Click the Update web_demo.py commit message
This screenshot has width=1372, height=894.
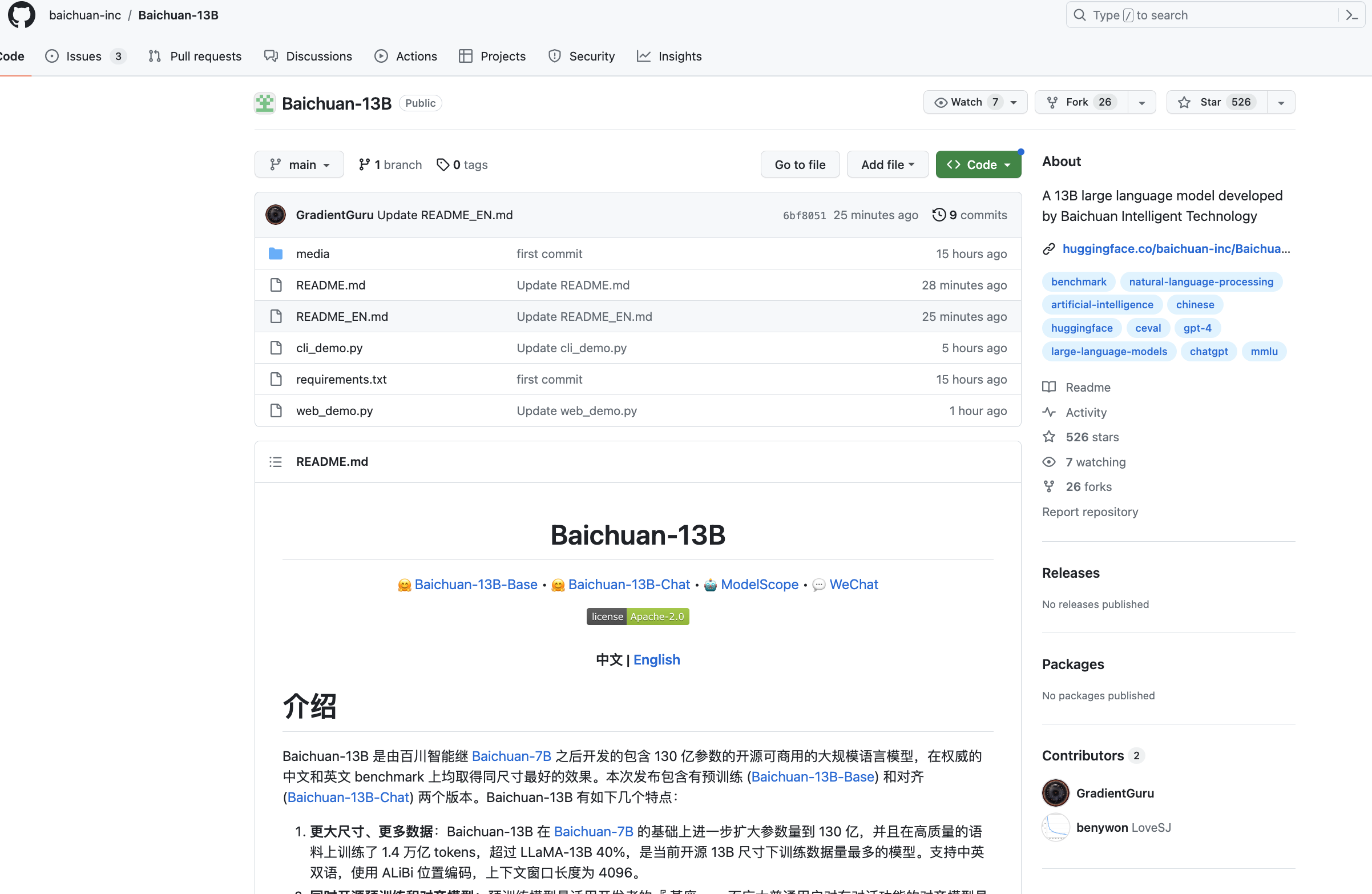[576, 410]
